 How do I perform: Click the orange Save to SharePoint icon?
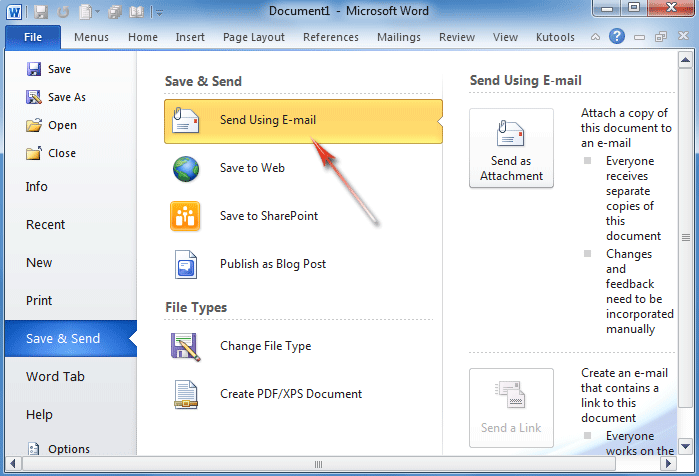[185, 216]
